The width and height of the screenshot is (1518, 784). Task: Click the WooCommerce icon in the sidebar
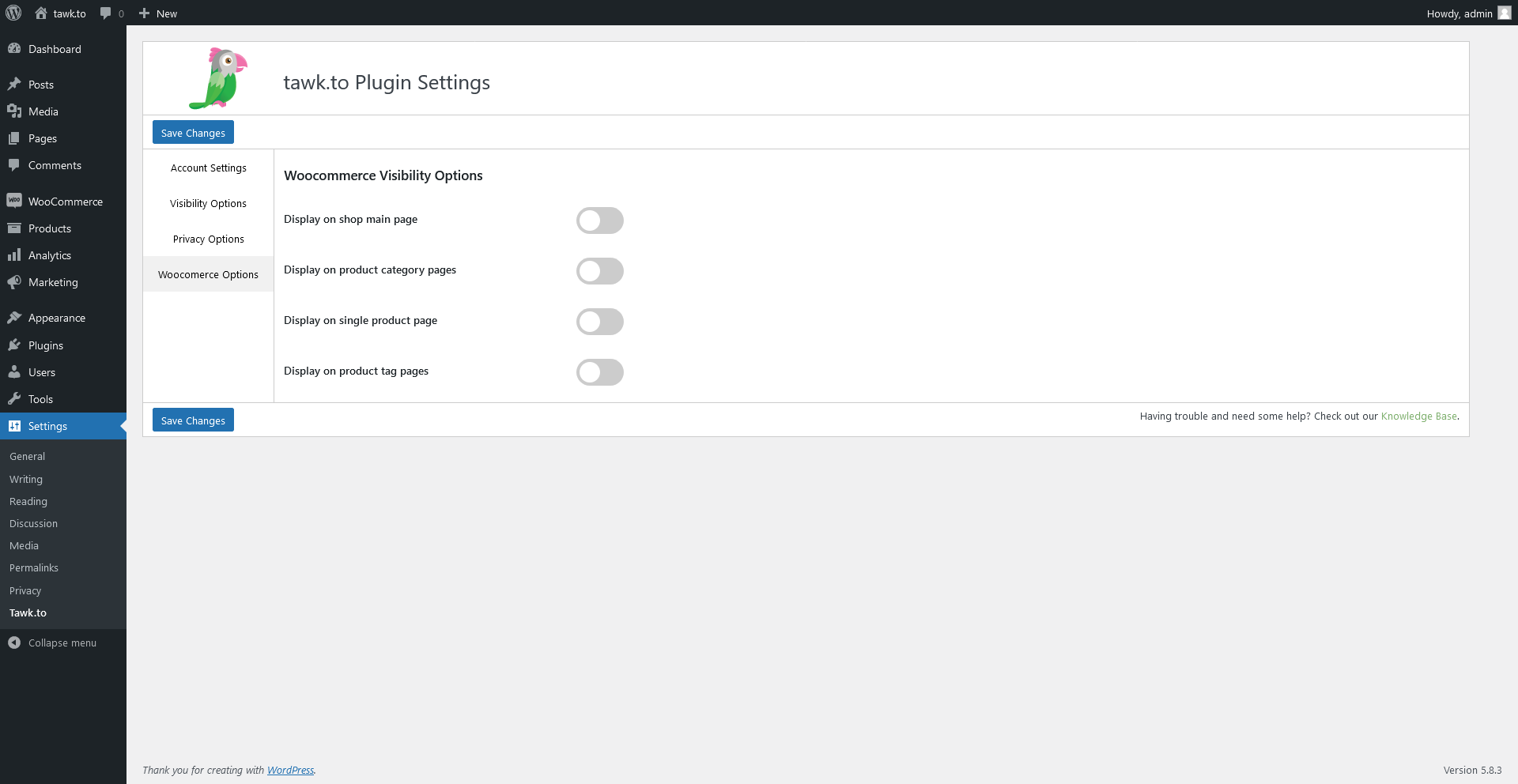click(14, 201)
